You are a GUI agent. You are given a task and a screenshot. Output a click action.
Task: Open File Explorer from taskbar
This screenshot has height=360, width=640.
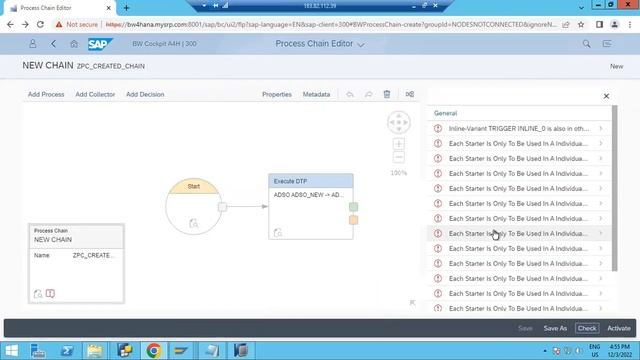[x=95, y=350]
